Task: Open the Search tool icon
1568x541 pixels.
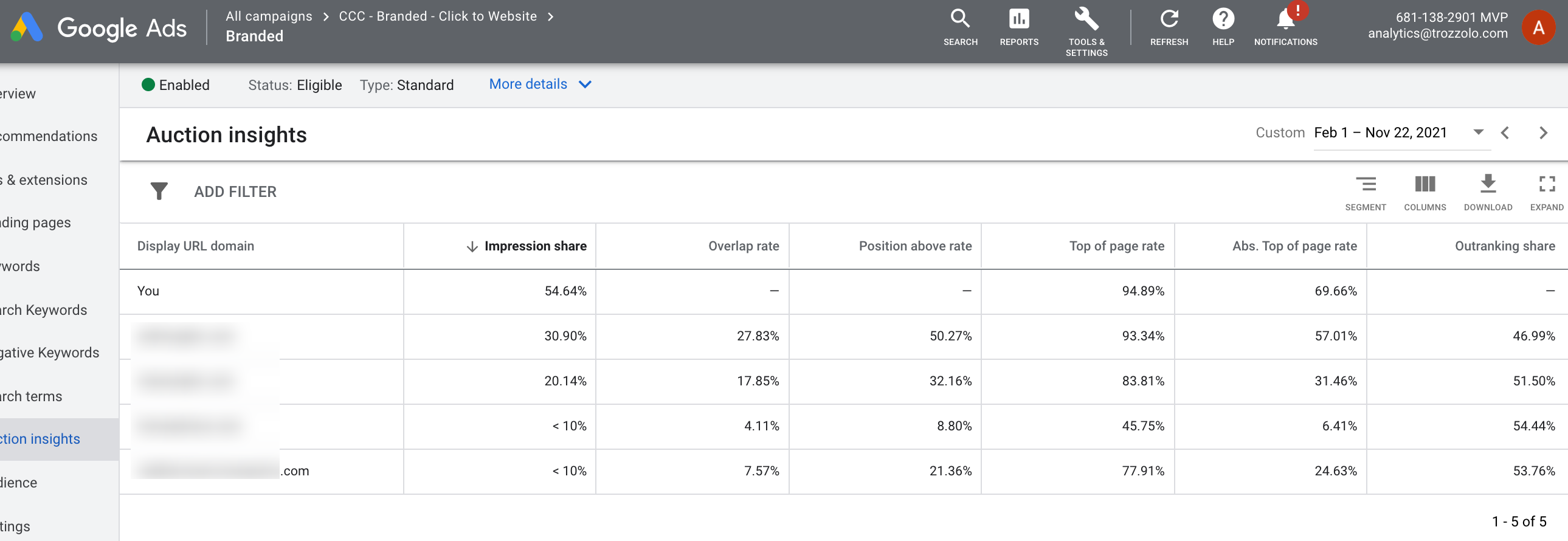Action: [x=960, y=19]
